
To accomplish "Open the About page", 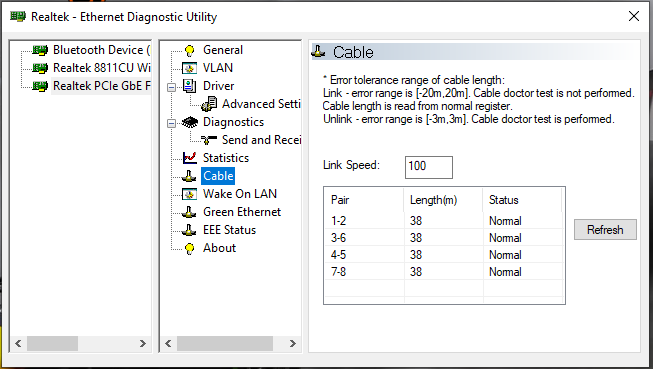I will coord(219,248).
